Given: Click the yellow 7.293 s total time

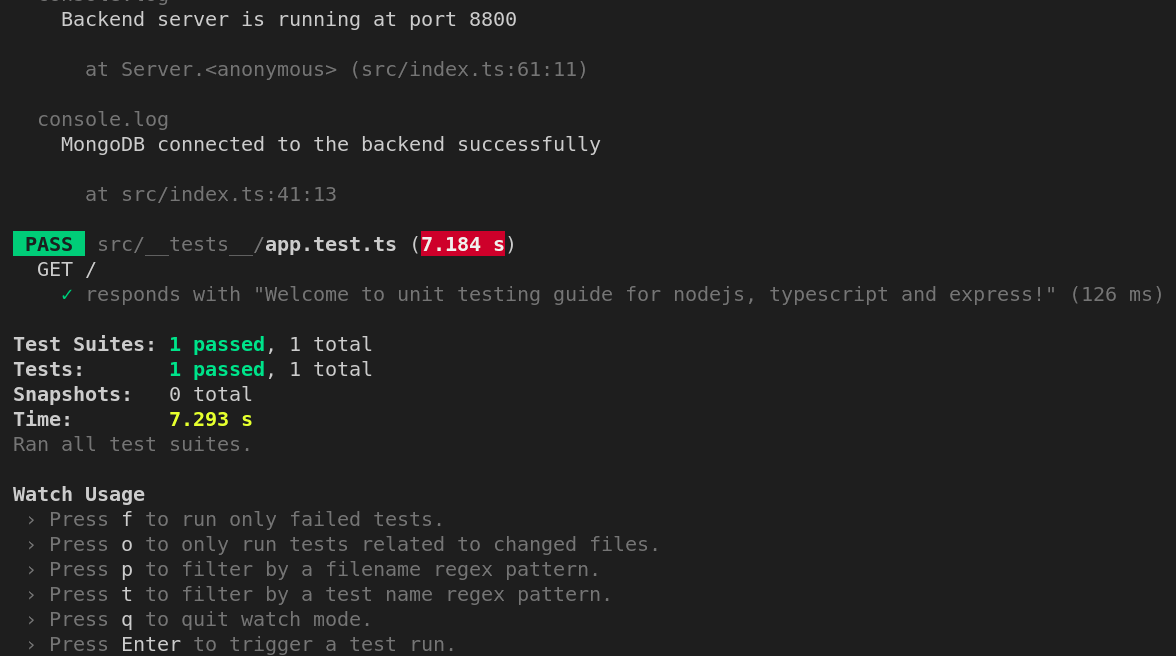Looking at the screenshot, I should click(210, 420).
